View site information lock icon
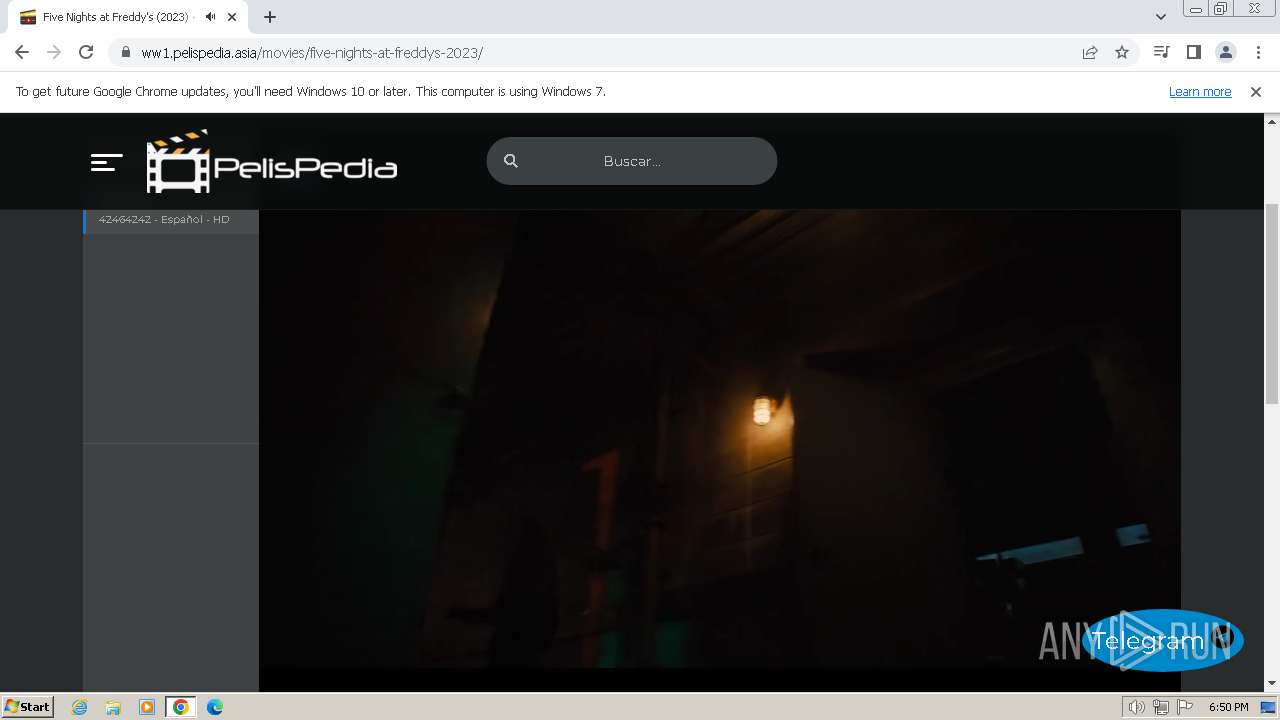Image resolution: width=1280 pixels, height=720 pixels. point(126,53)
